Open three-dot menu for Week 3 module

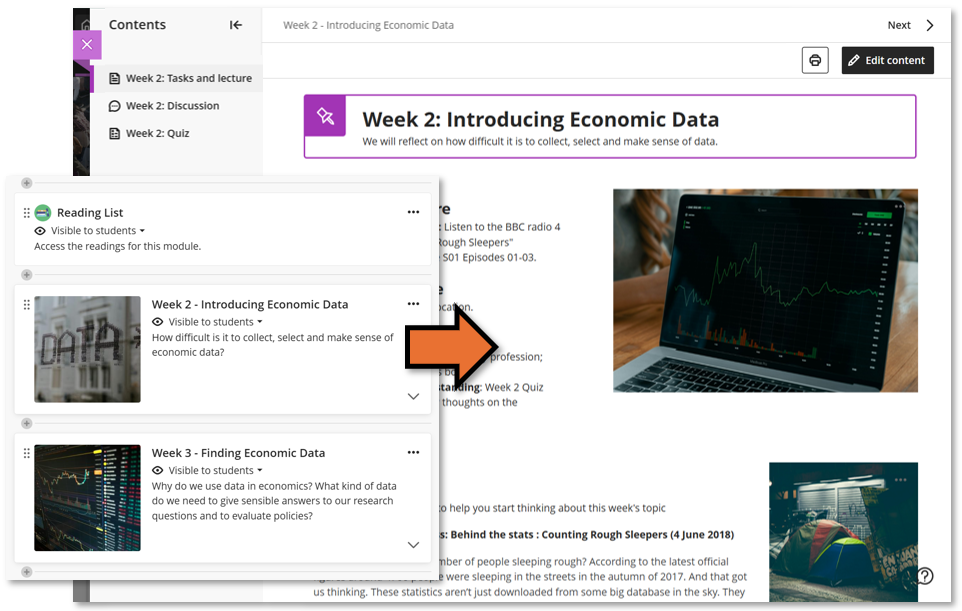pyautogui.click(x=413, y=452)
